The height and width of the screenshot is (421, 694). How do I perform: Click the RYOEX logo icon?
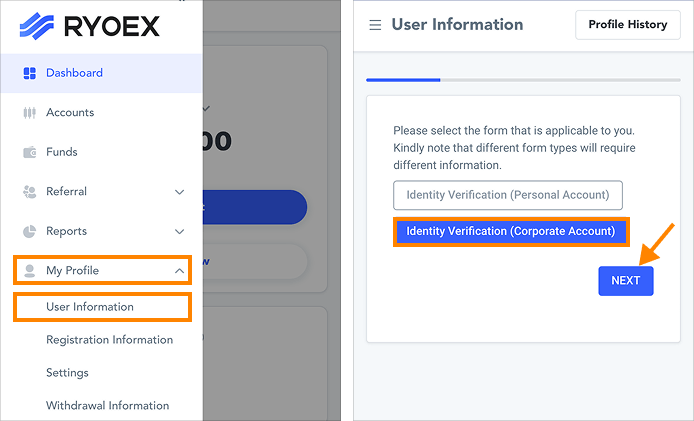pyautogui.click(x=37, y=25)
